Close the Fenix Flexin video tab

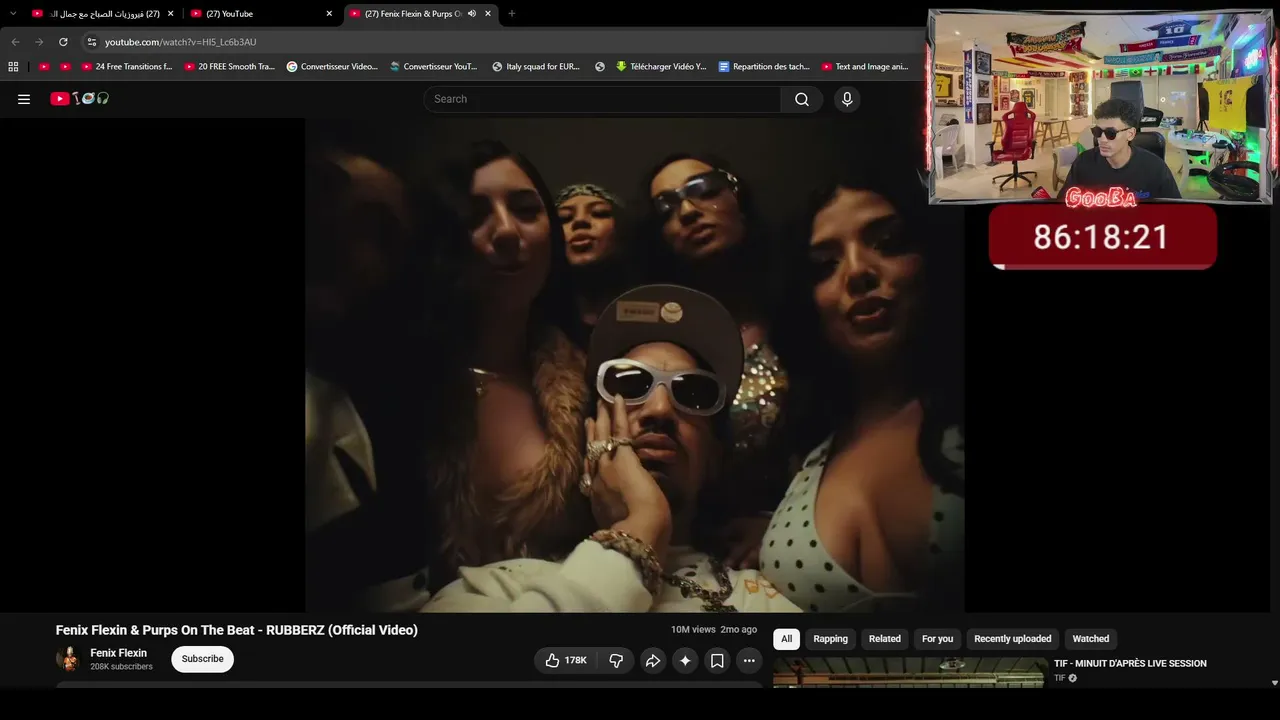[488, 14]
